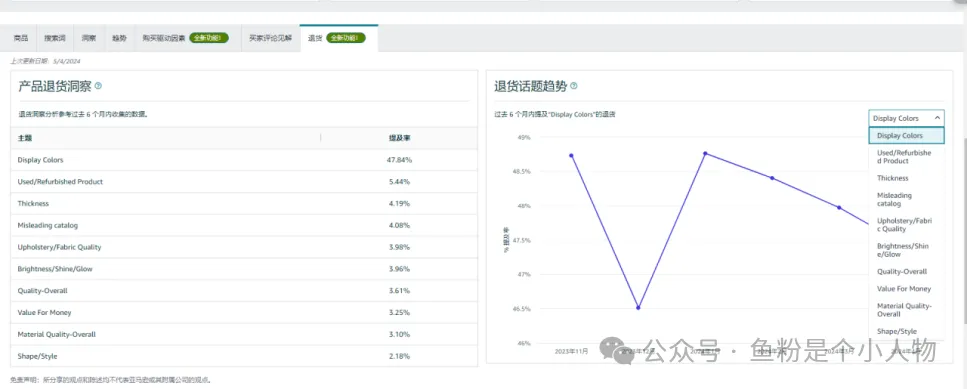Select Misleading catalog from the dropdown list
967x389 pixels.
tap(906, 199)
